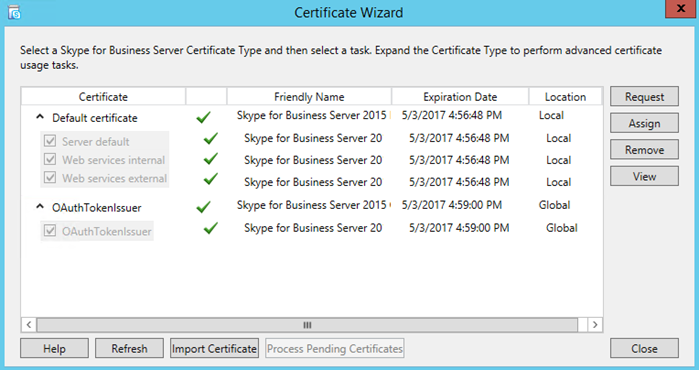Sort by the Friendly Name column header
Screen dimensions: 699x370
[x=309, y=97]
